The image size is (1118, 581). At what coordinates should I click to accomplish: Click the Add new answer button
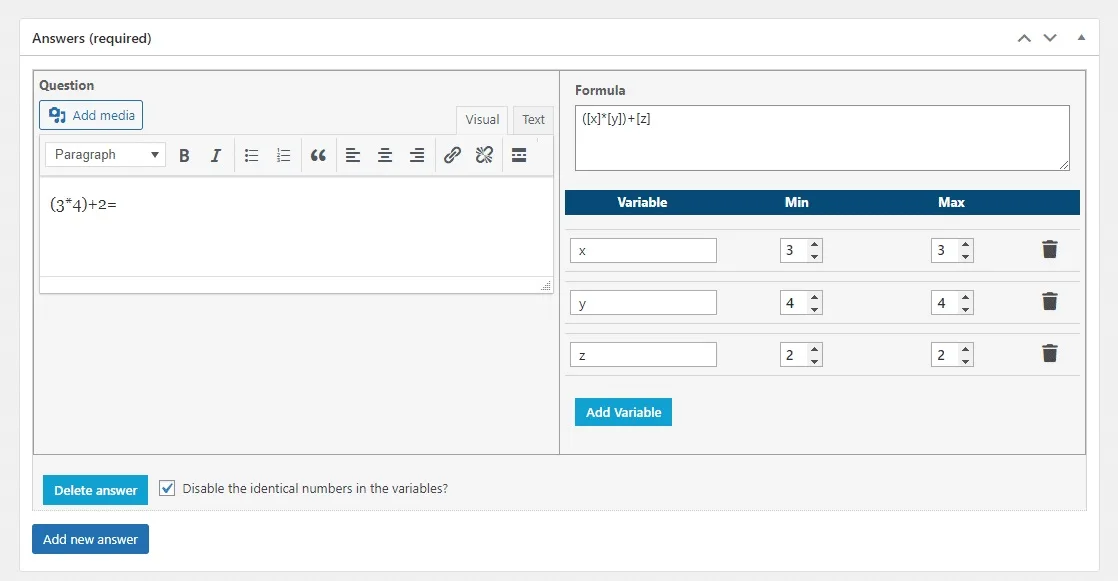click(x=90, y=539)
